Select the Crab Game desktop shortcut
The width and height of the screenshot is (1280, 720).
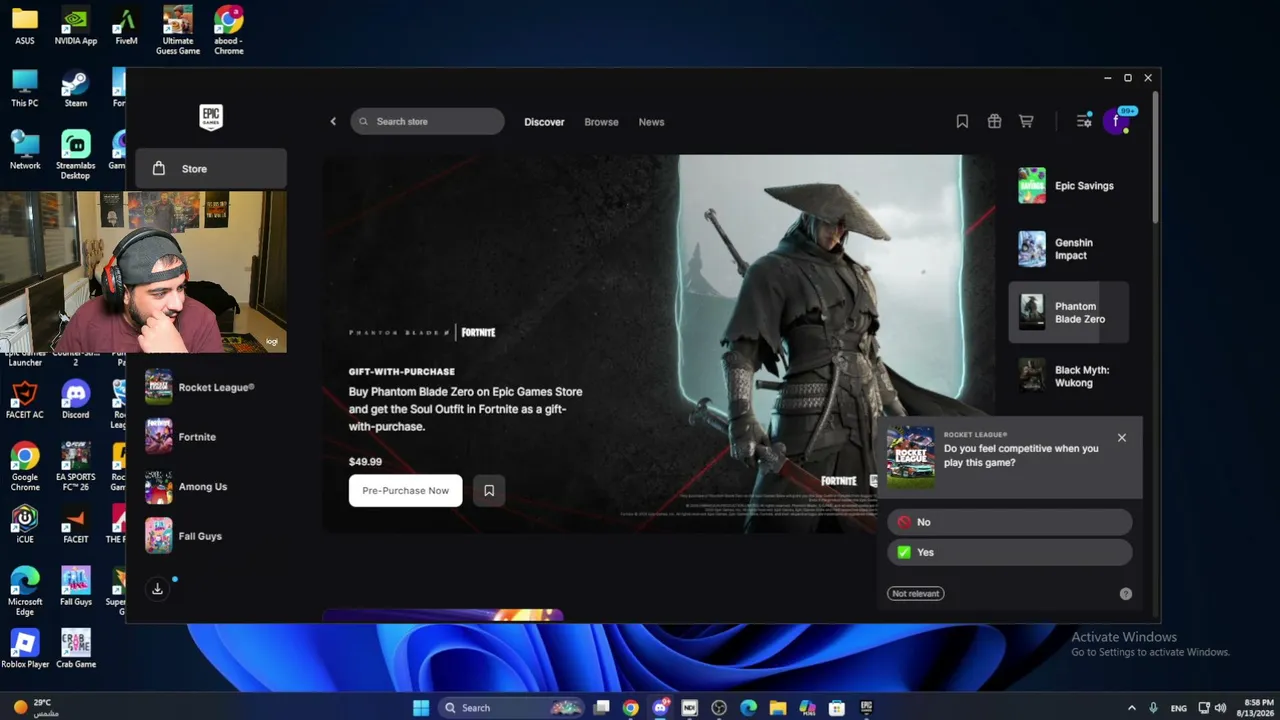pos(76,648)
